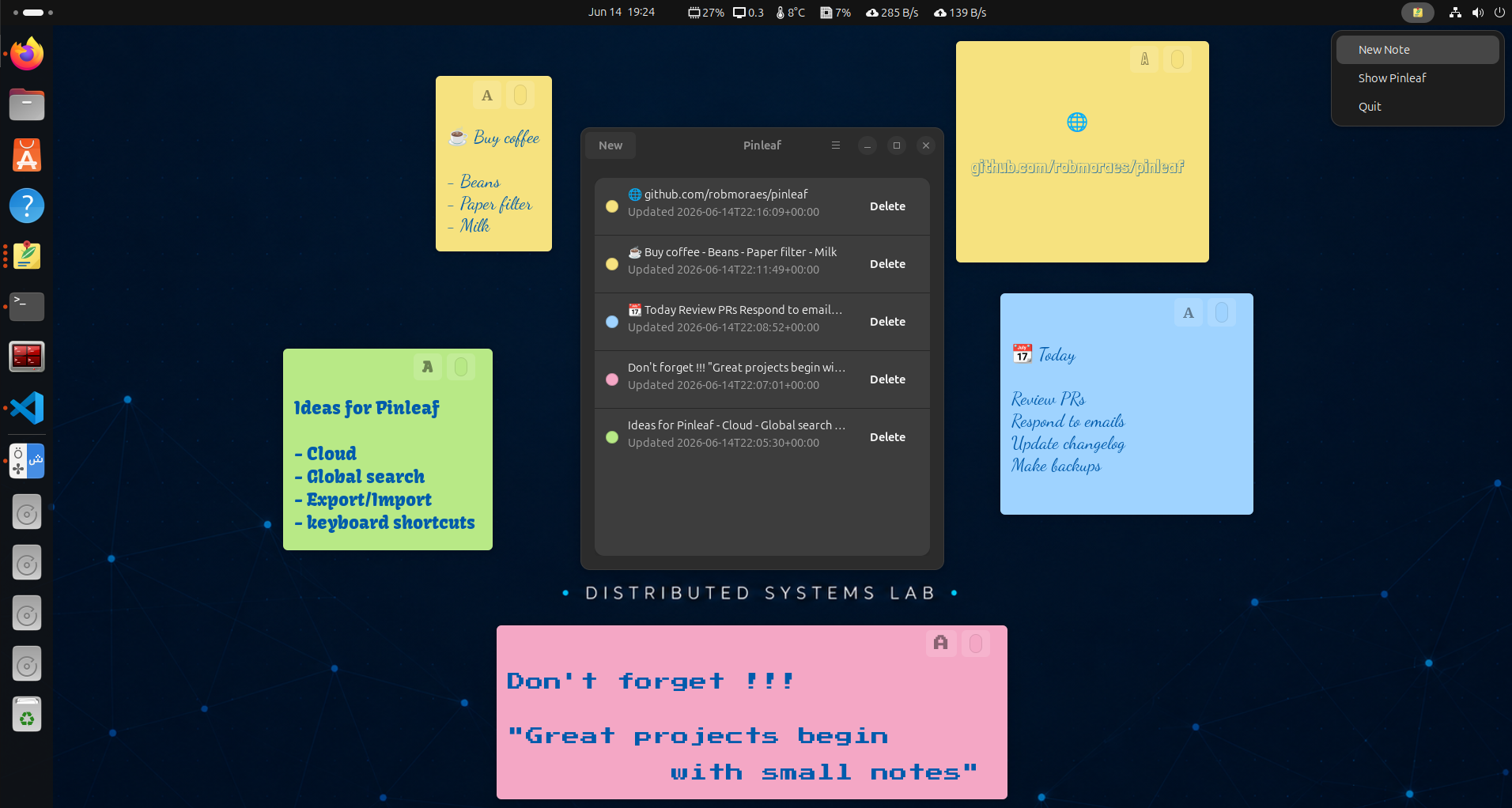Launch Visual Studio Code from the dock
Image resolution: width=1512 pixels, height=808 pixels.
[x=27, y=408]
